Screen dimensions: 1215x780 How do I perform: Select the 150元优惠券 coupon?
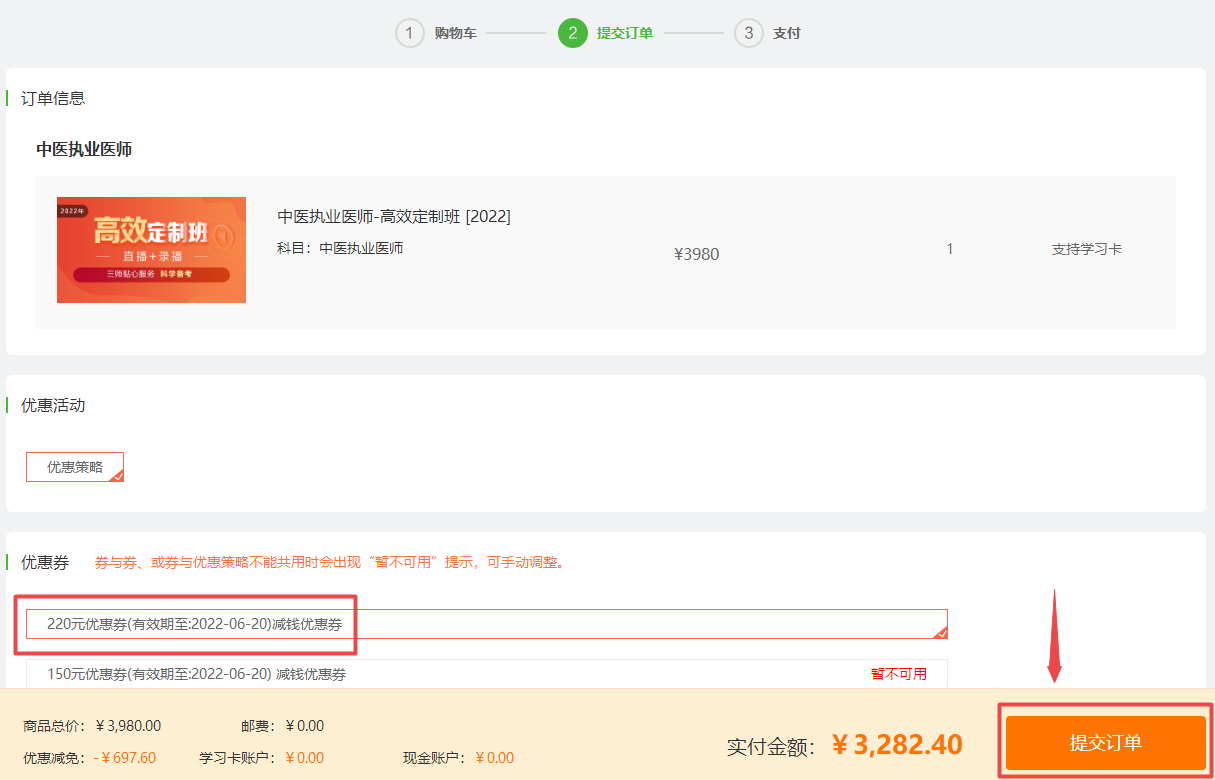point(196,674)
